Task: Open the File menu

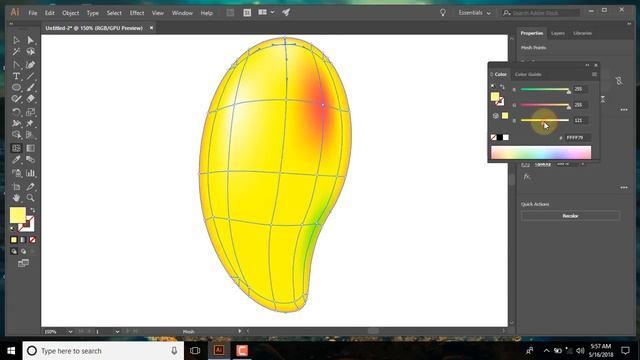Action: click(x=33, y=13)
